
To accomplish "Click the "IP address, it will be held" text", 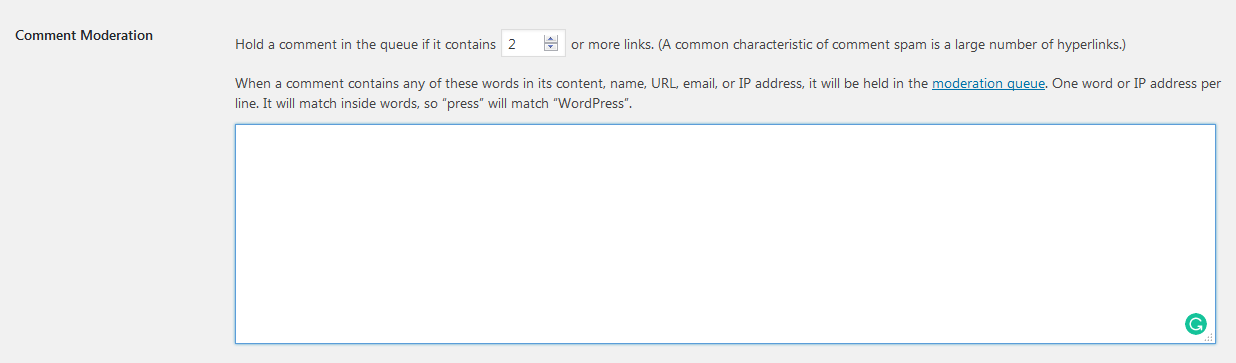I will point(822,84).
